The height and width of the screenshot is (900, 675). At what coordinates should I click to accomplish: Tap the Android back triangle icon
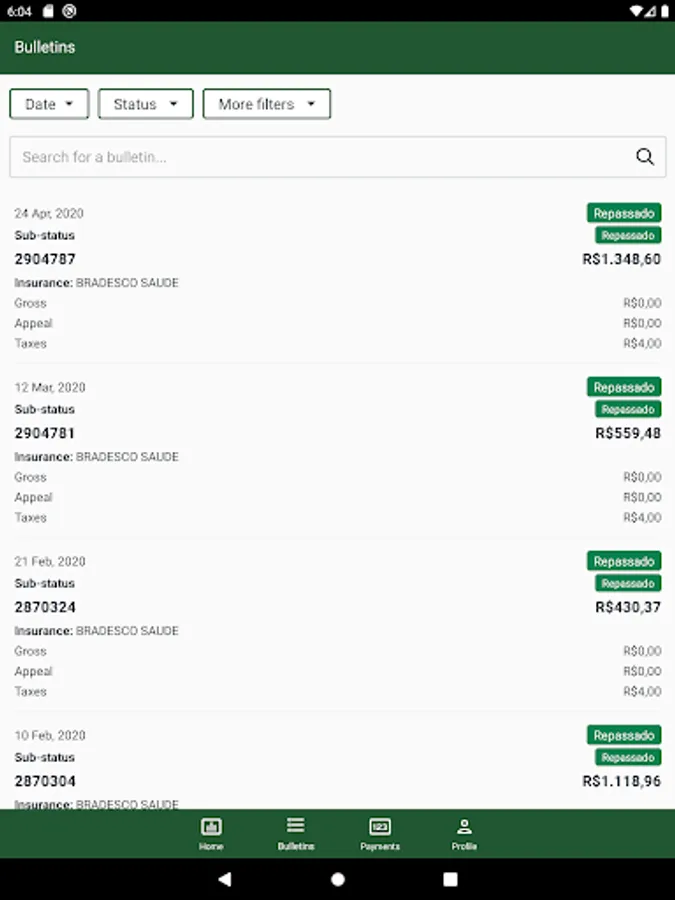pos(225,879)
